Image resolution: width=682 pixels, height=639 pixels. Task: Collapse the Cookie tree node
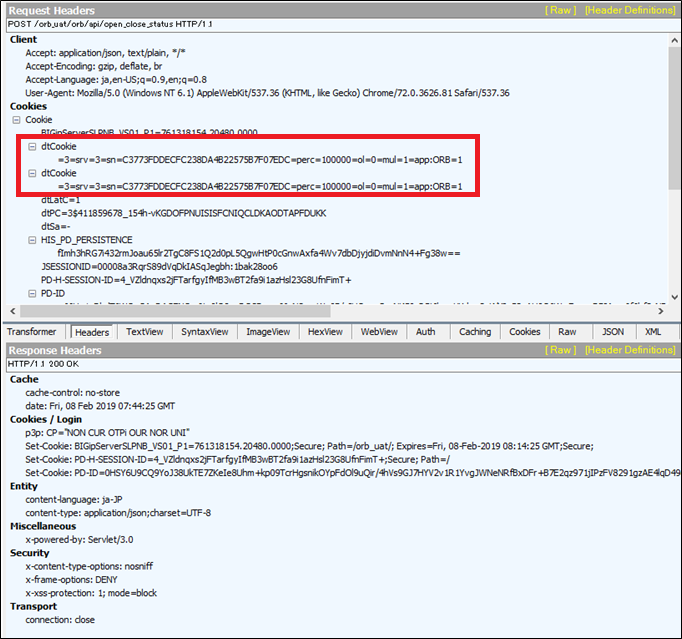[17, 119]
